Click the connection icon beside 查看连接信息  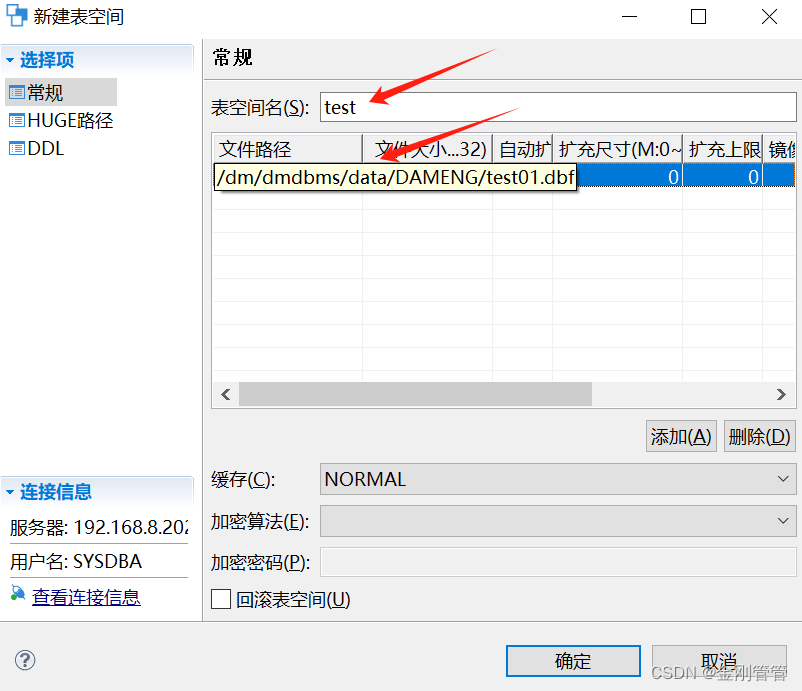click(15, 594)
